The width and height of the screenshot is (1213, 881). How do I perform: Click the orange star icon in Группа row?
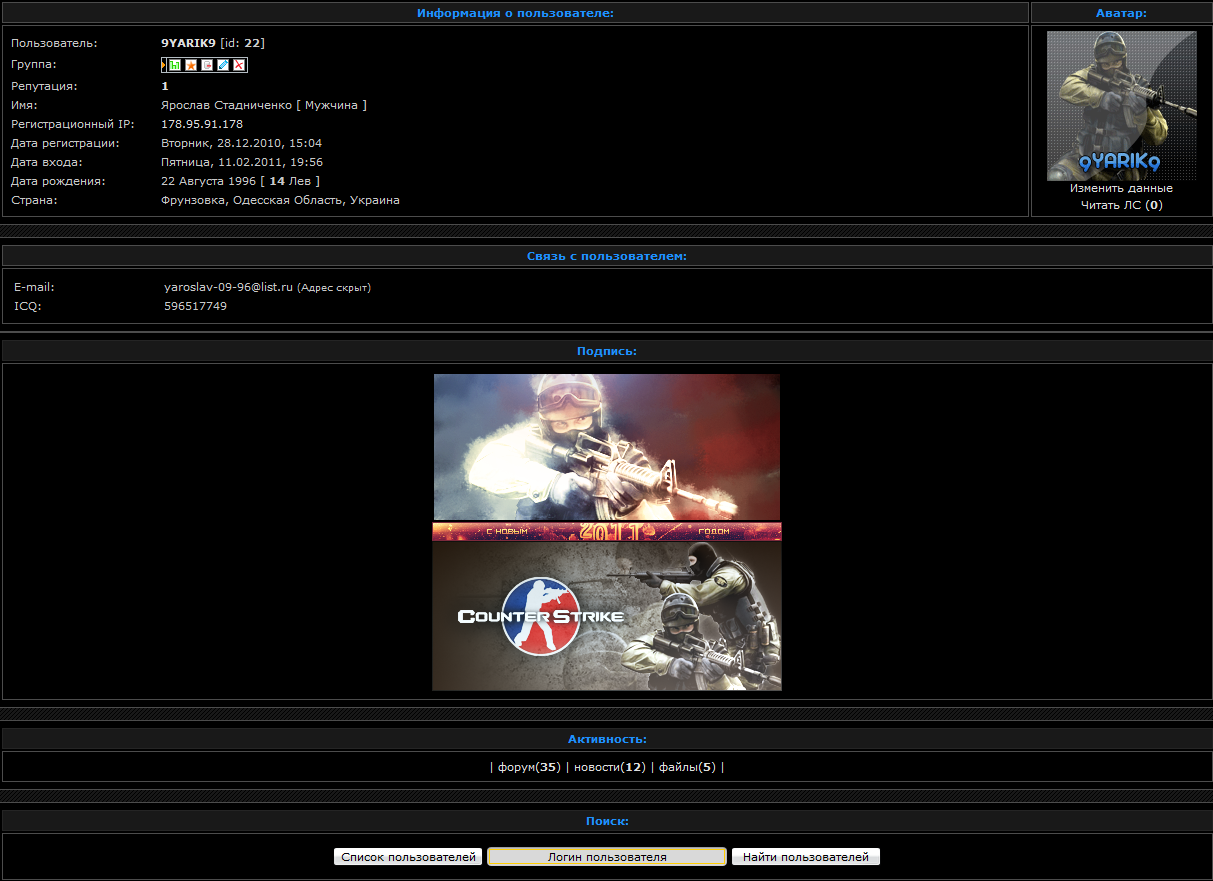pos(191,65)
